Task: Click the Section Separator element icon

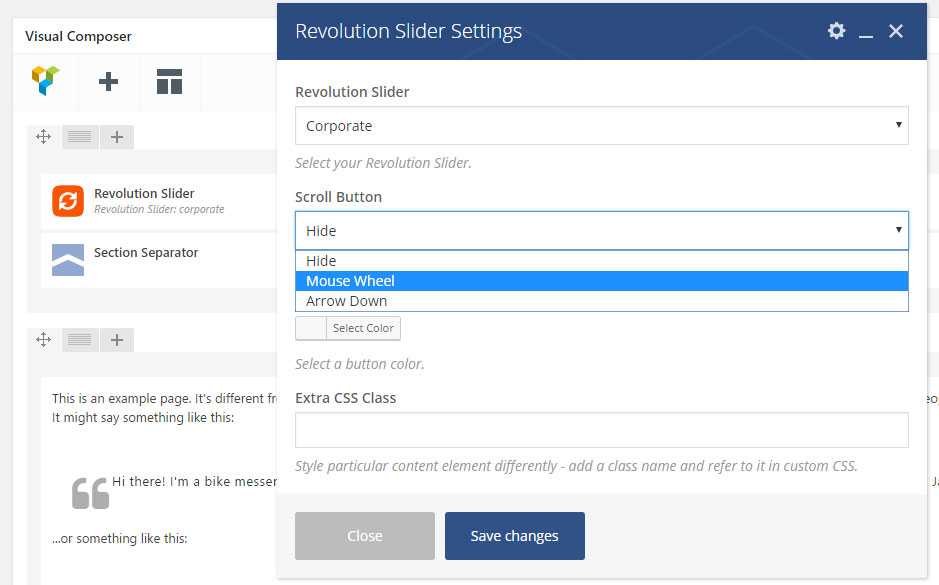Action: pyautogui.click(x=67, y=259)
